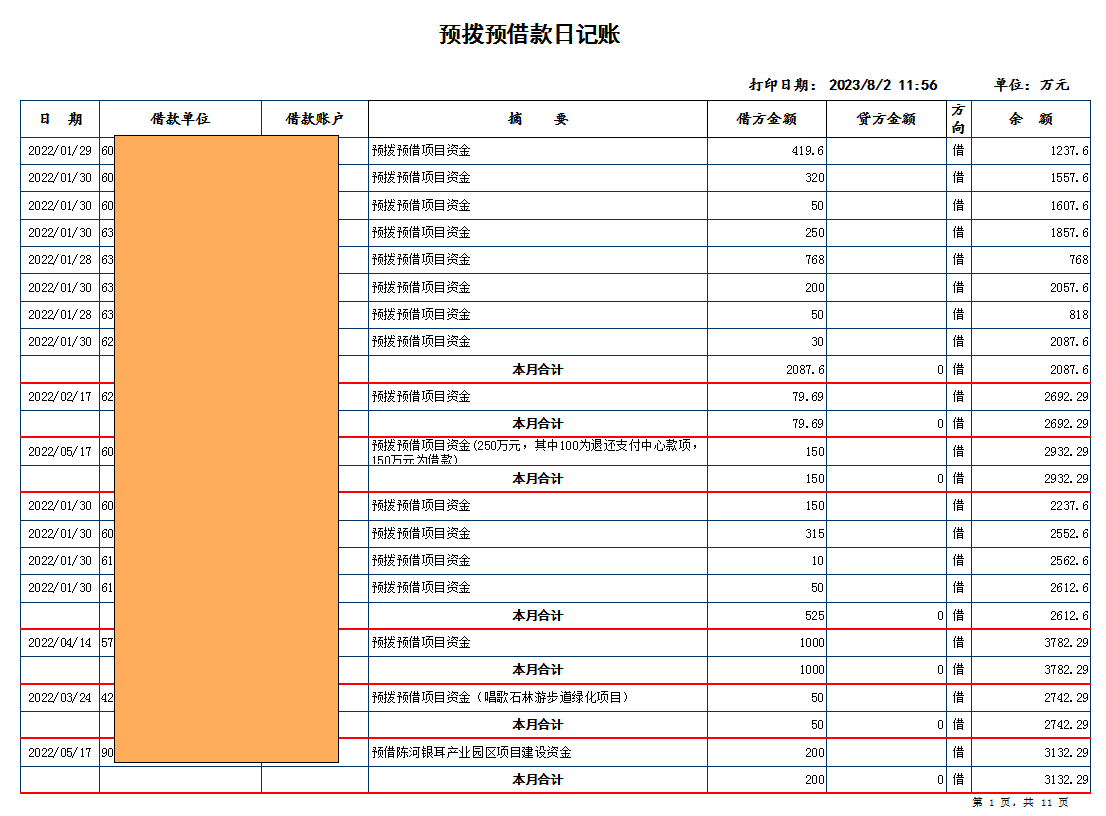Click the page footer 第 1 页，共 11 页
The width and height of the screenshot is (1106, 816).
tap(1020, 803)
